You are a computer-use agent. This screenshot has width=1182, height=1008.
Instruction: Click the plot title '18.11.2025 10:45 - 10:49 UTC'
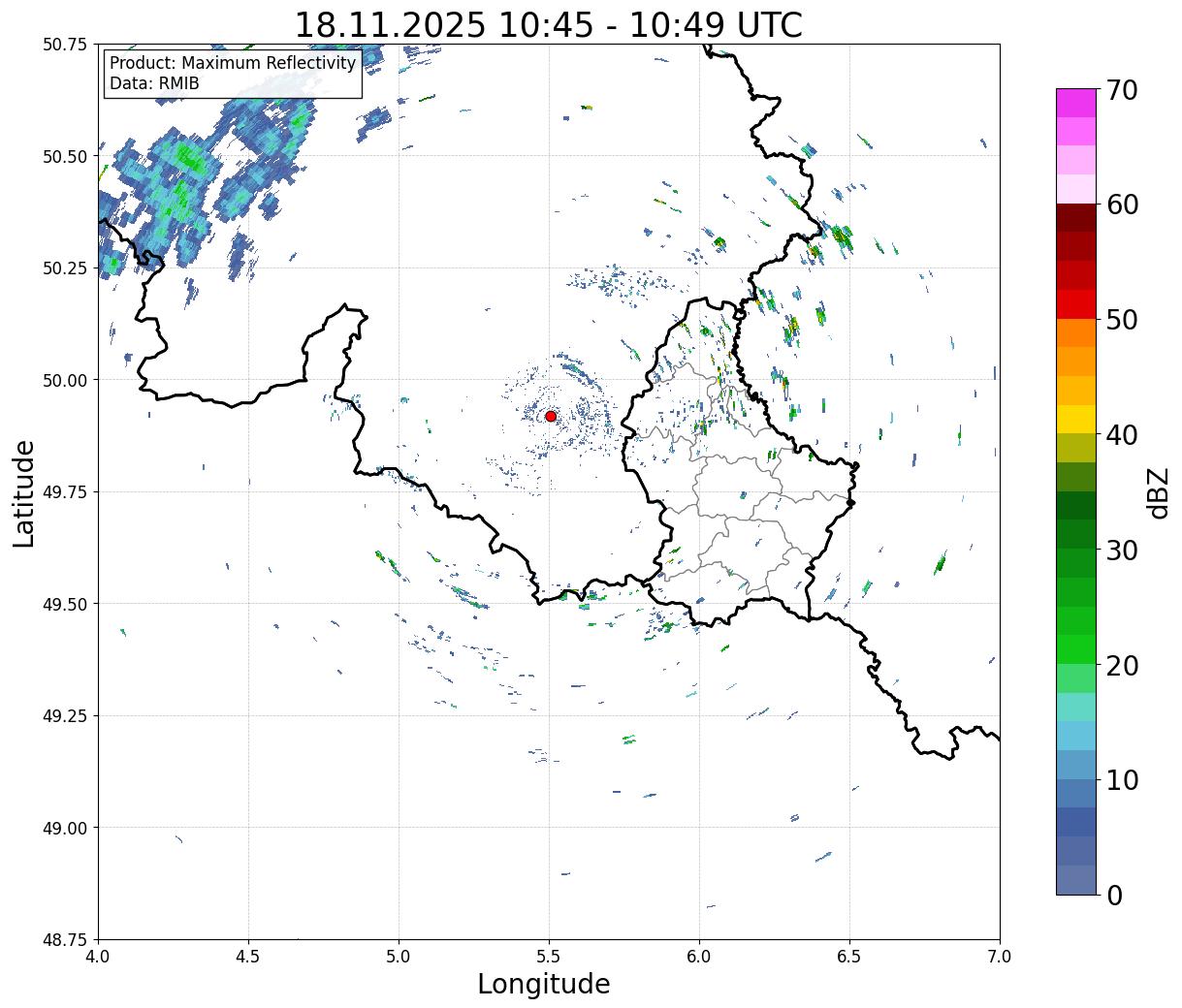tap(549, 24)
